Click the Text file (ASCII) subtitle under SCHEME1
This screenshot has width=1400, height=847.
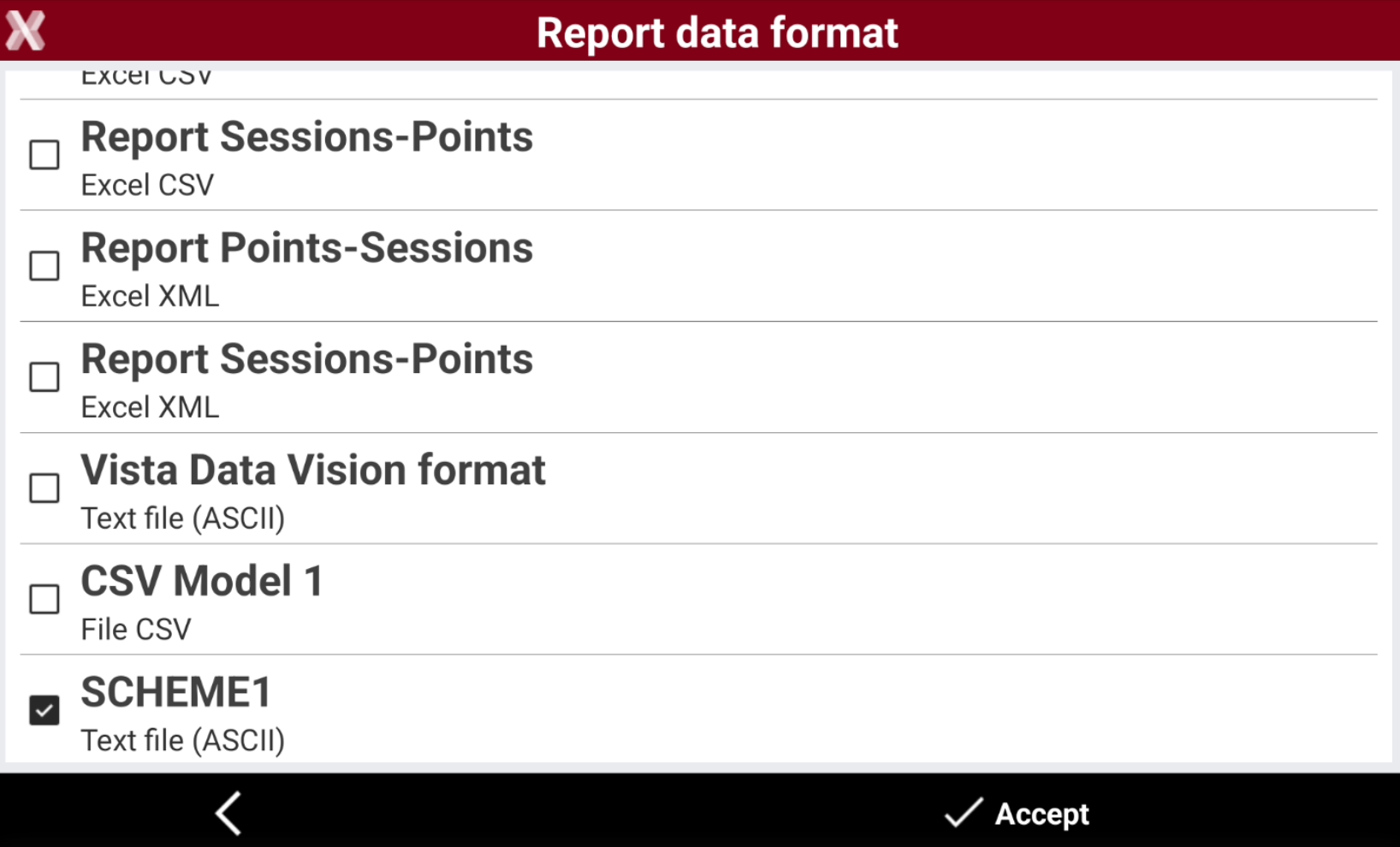point(183,741)
